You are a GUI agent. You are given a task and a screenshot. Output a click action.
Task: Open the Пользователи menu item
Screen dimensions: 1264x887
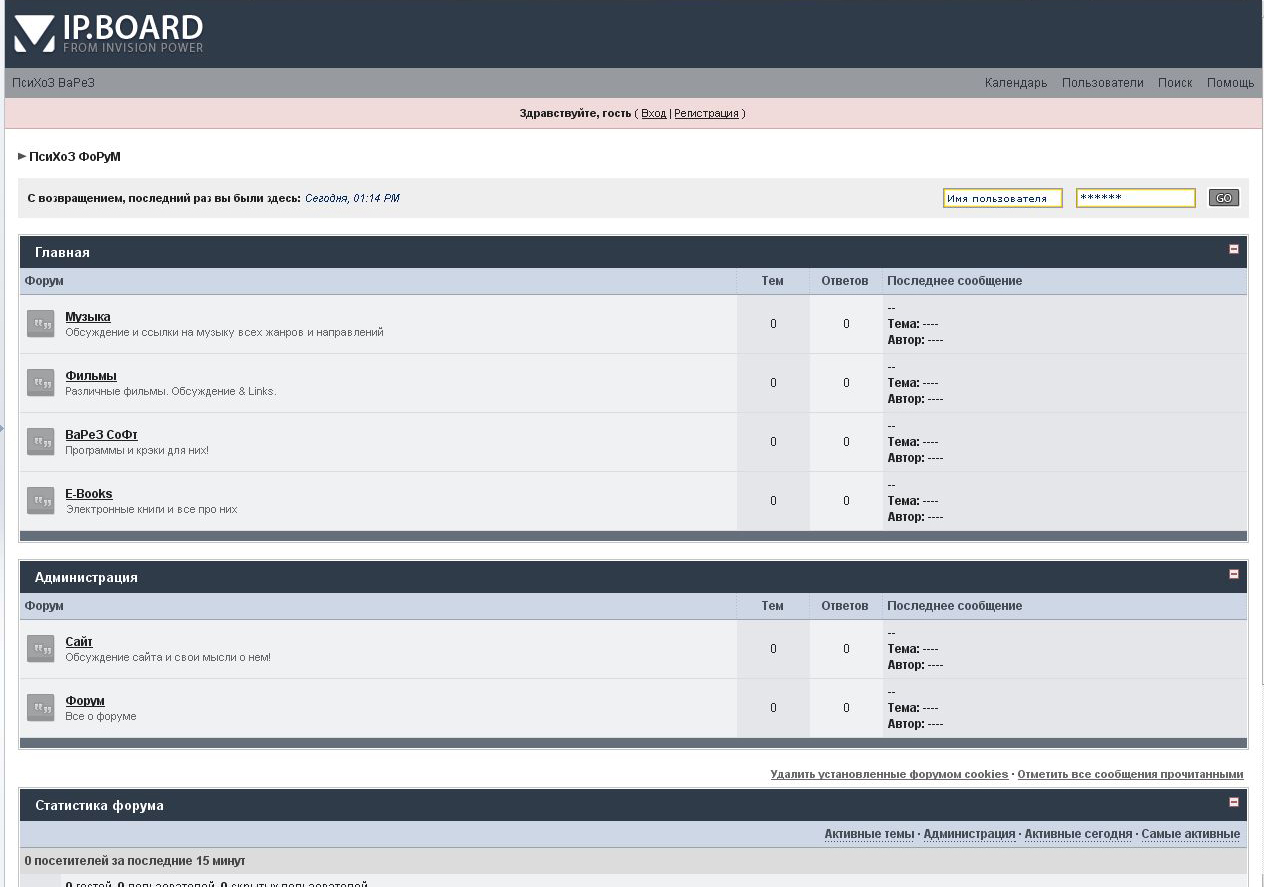(x=1101, y=83)
